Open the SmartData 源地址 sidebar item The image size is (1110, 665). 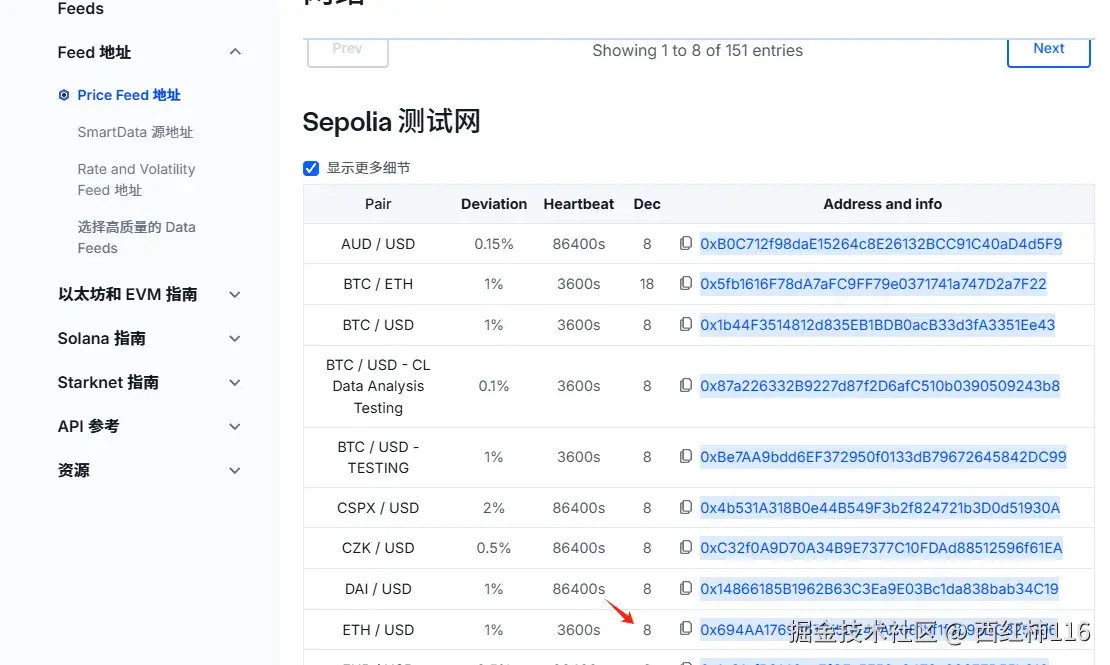point(135,132)
